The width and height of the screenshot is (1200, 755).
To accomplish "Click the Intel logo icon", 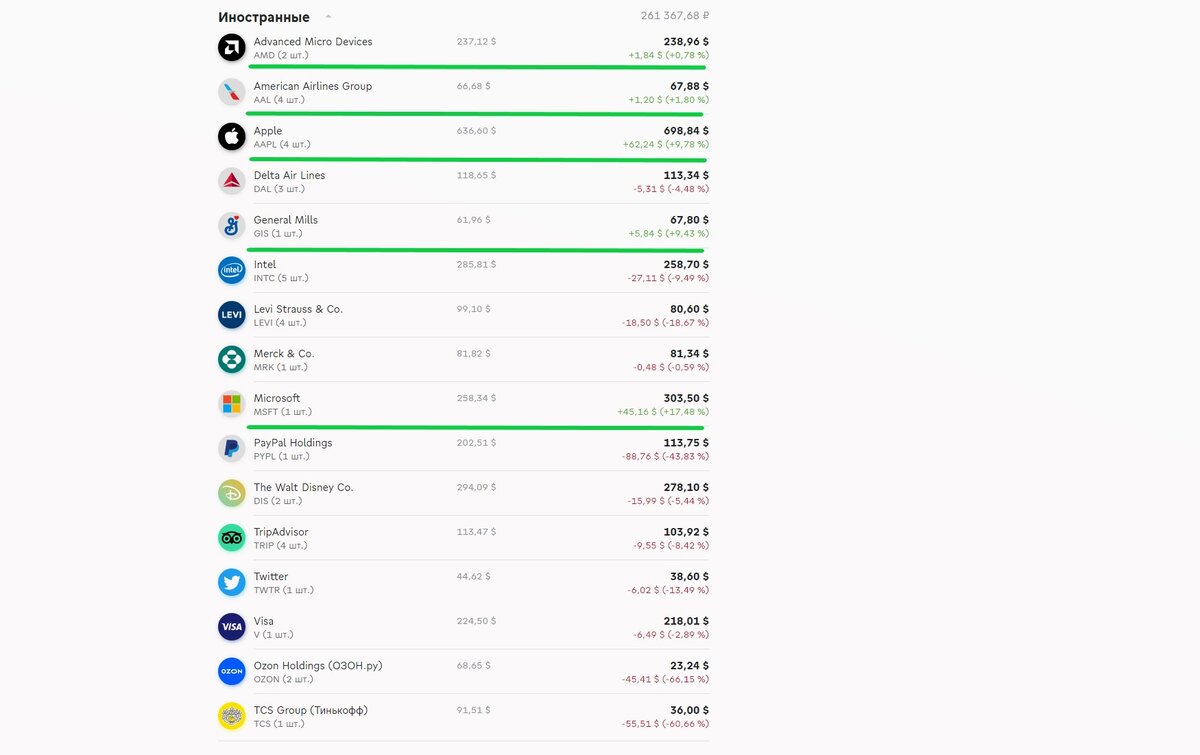I will [232, 270].
